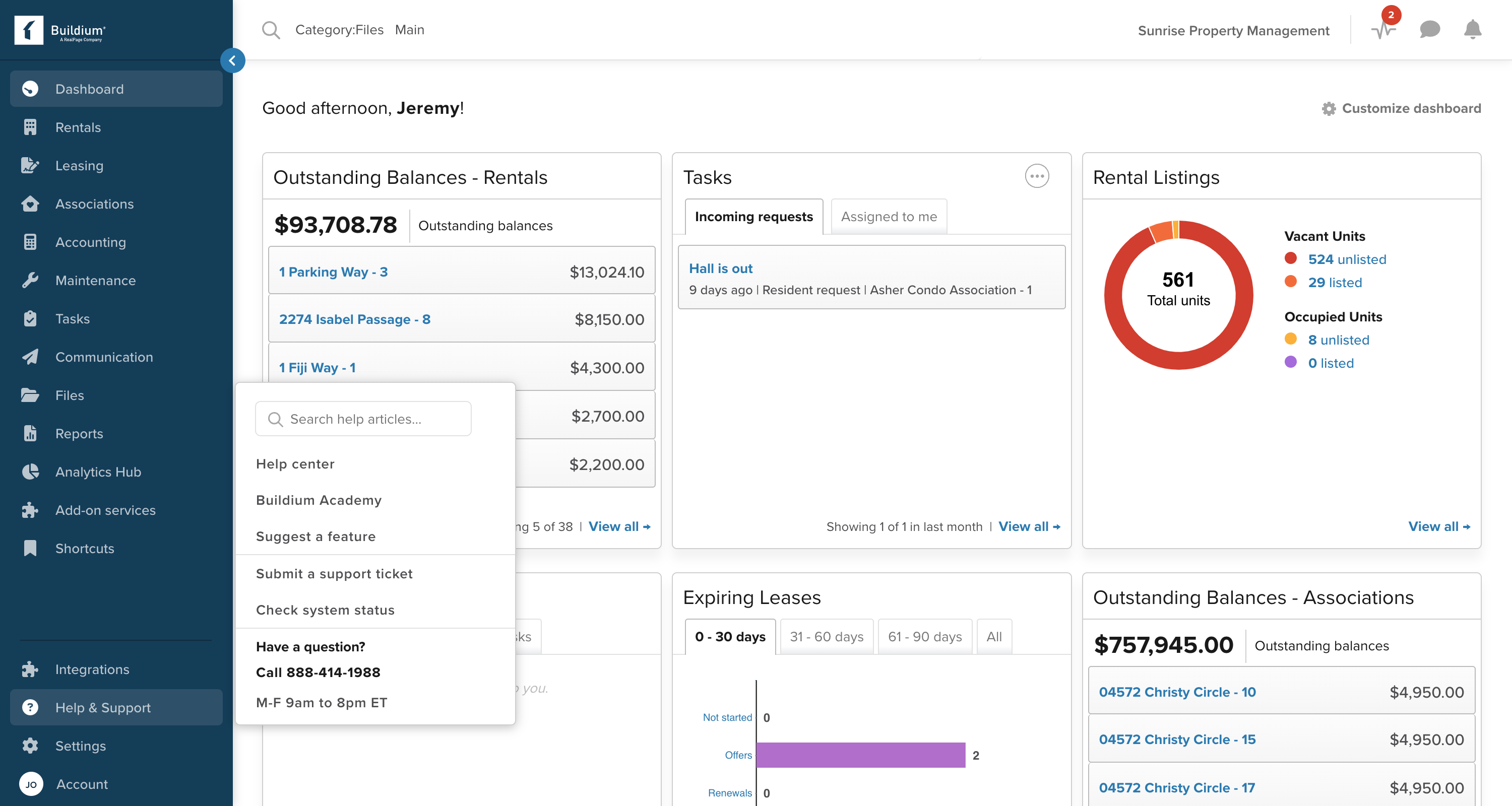Click View all in Rental Listings card

click(x=1438, y=526)
